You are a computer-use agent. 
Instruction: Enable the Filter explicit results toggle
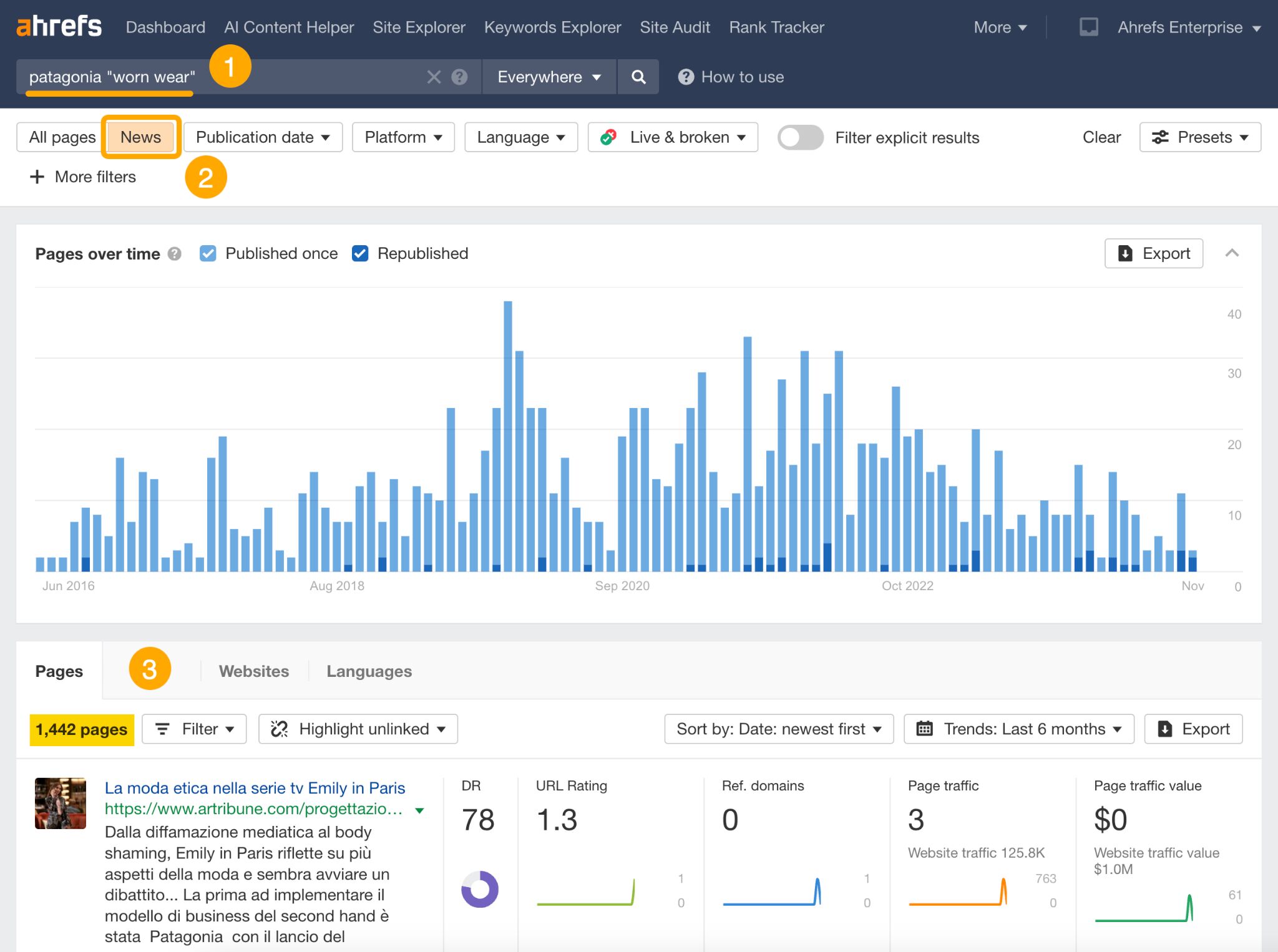click(801, 137)
